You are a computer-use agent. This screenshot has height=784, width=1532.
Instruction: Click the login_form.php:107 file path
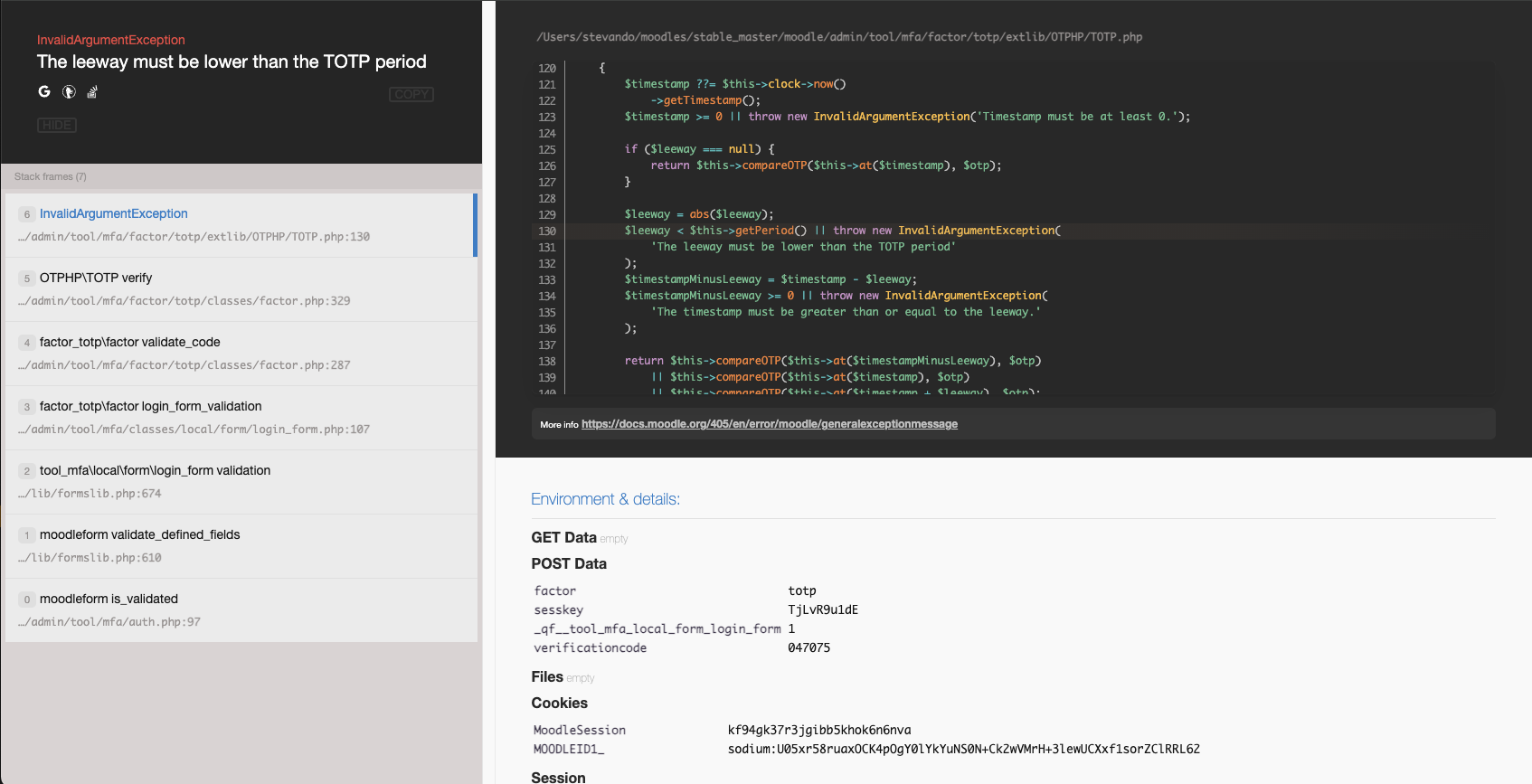tap(194, 429)
